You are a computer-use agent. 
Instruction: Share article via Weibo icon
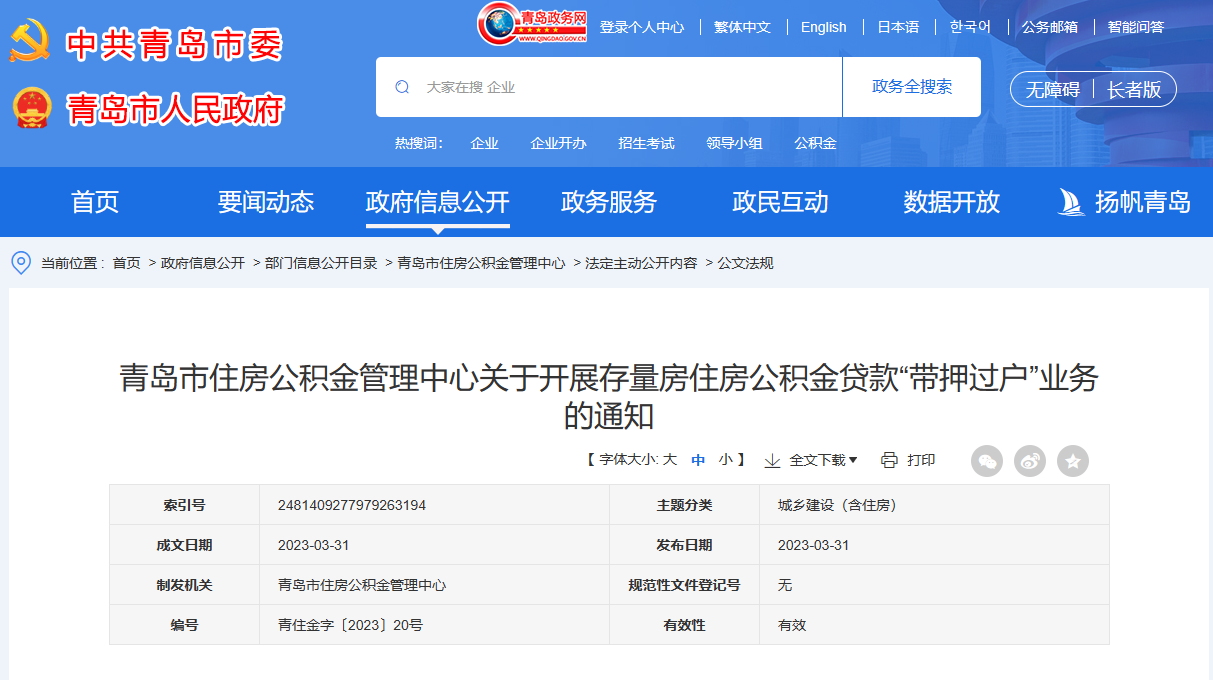click(x=1030, y=461)
